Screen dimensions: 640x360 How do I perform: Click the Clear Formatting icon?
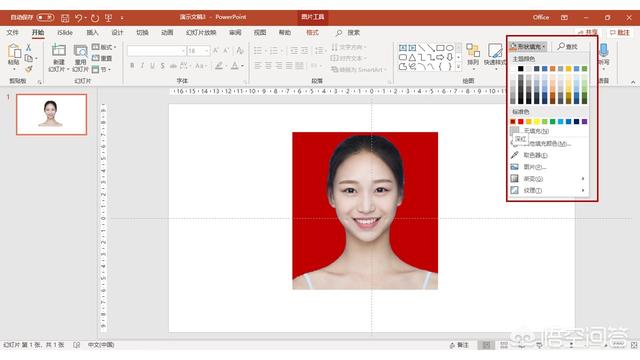pyautogui.click(x=240, y=51)
